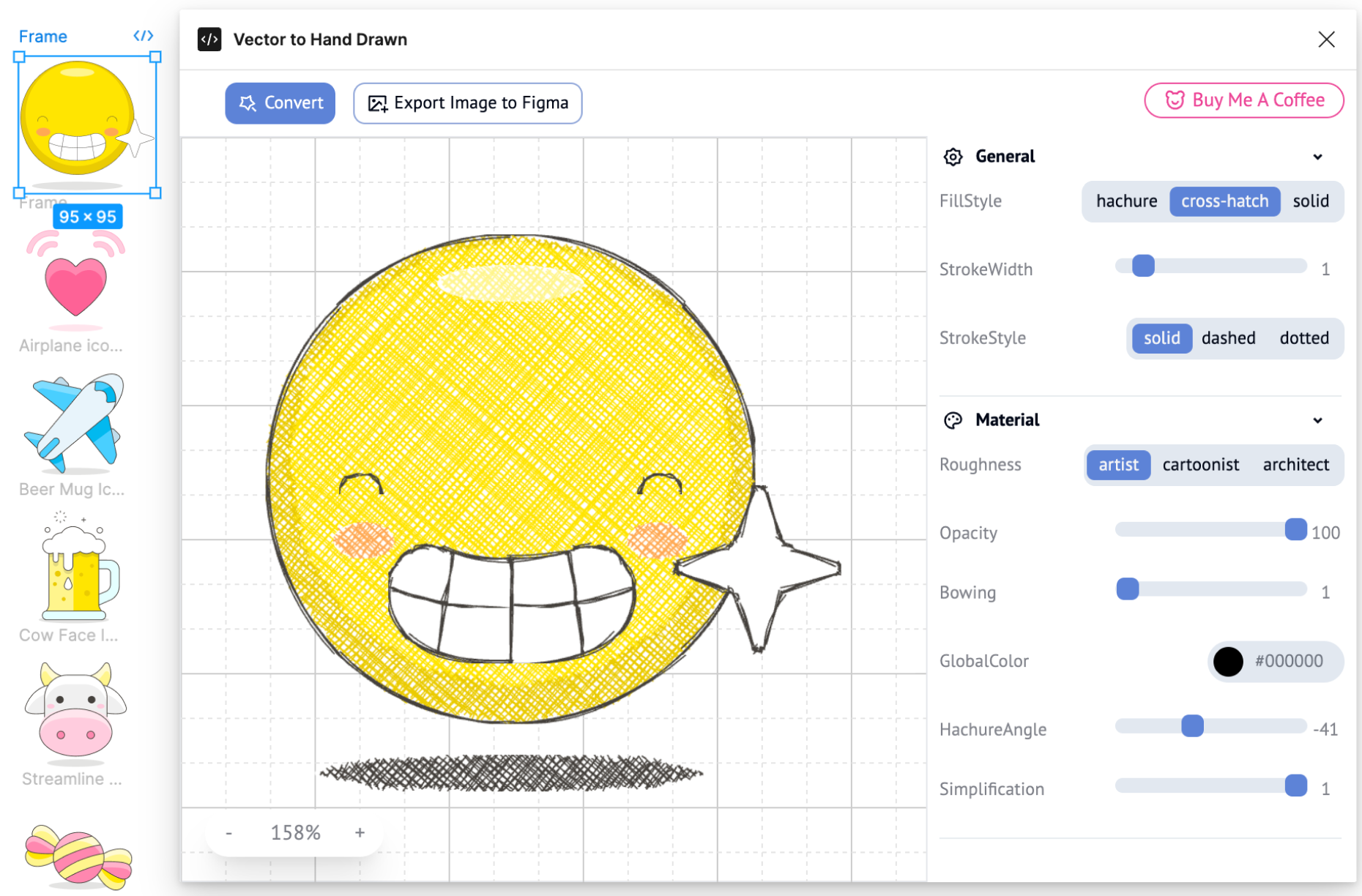Click the gear icon beside General
The height and width of the screenshot is (896, 1362).
[x=953, y=157]
